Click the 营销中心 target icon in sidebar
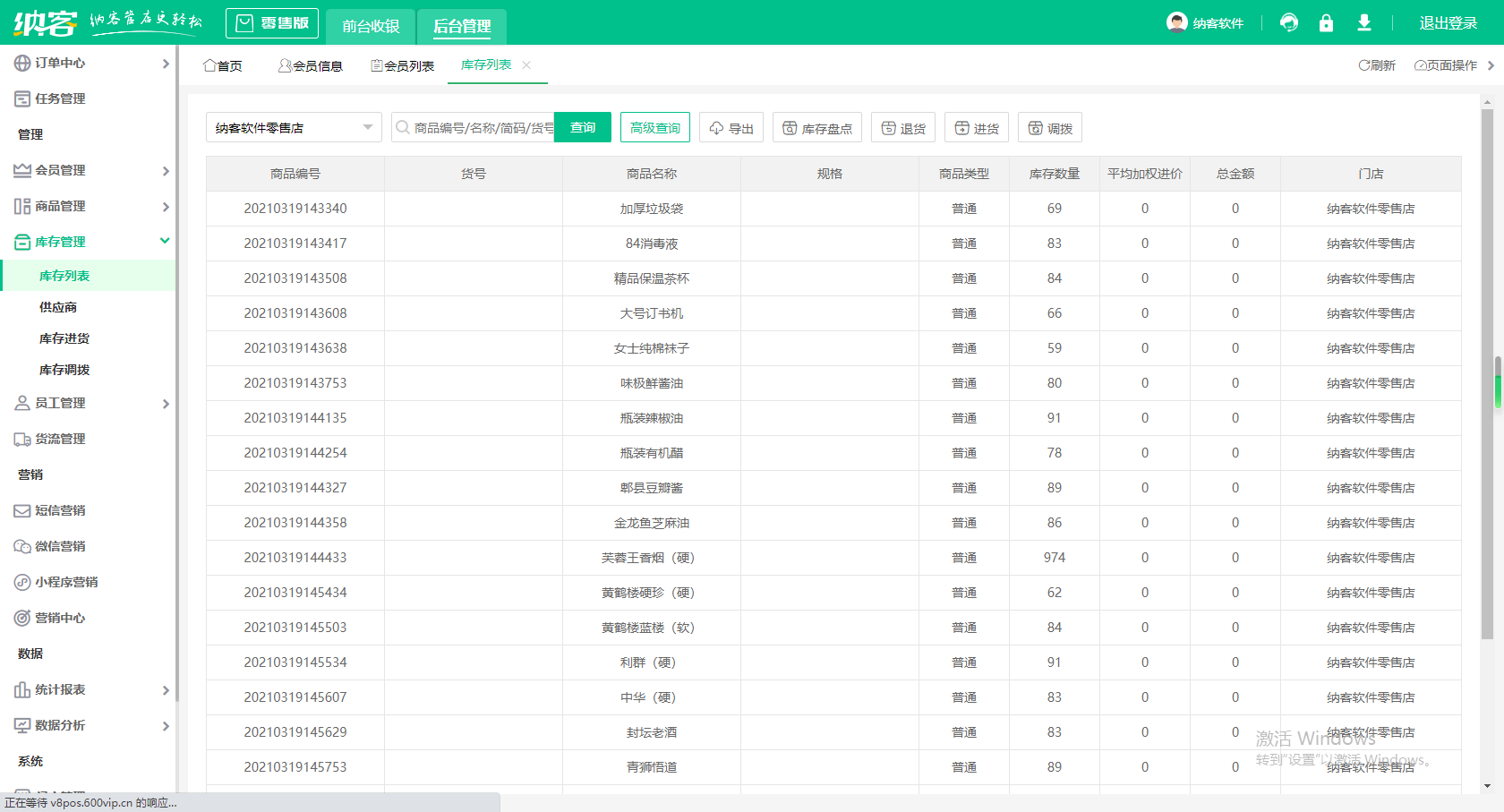This screenshot has width=1504, height=812. 21,618
